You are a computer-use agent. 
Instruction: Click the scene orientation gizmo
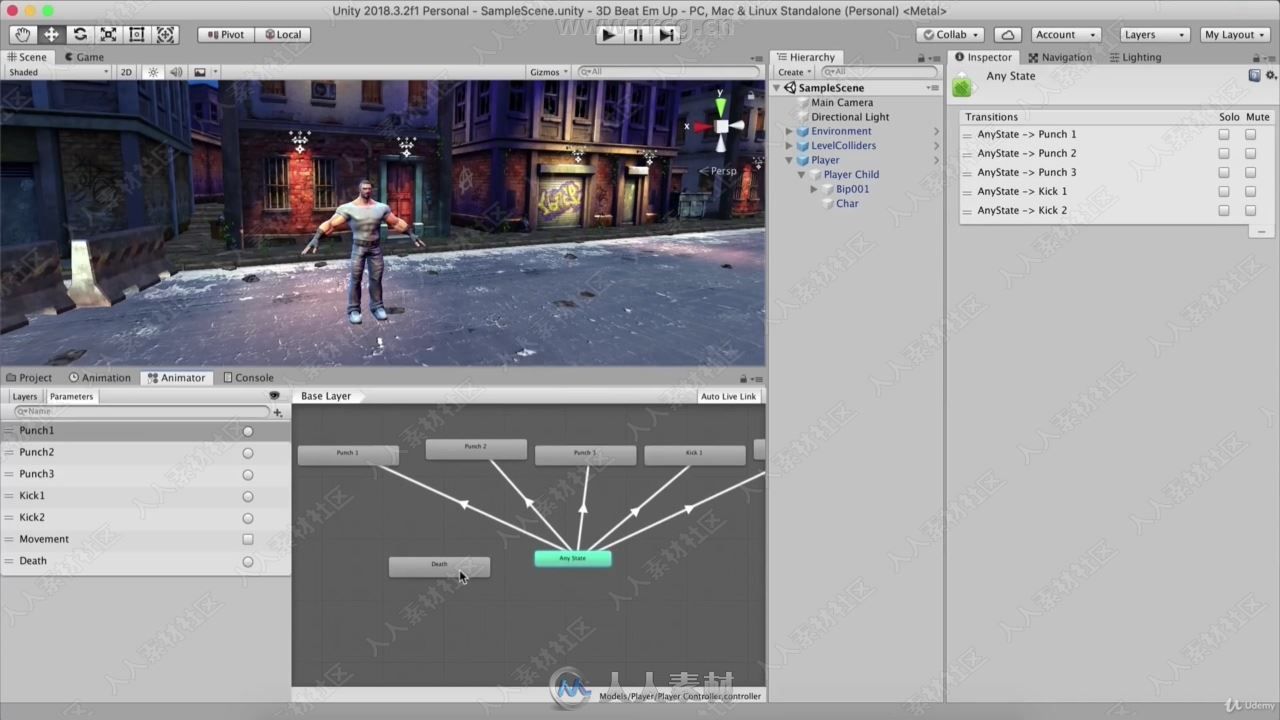(721, 126)
